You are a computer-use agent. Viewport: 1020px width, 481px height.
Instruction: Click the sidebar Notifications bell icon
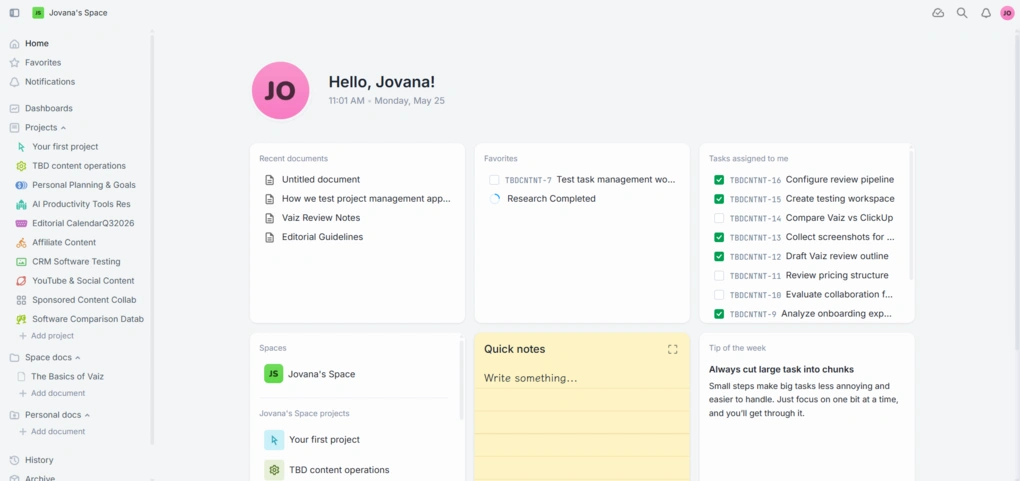coord(14,82)
